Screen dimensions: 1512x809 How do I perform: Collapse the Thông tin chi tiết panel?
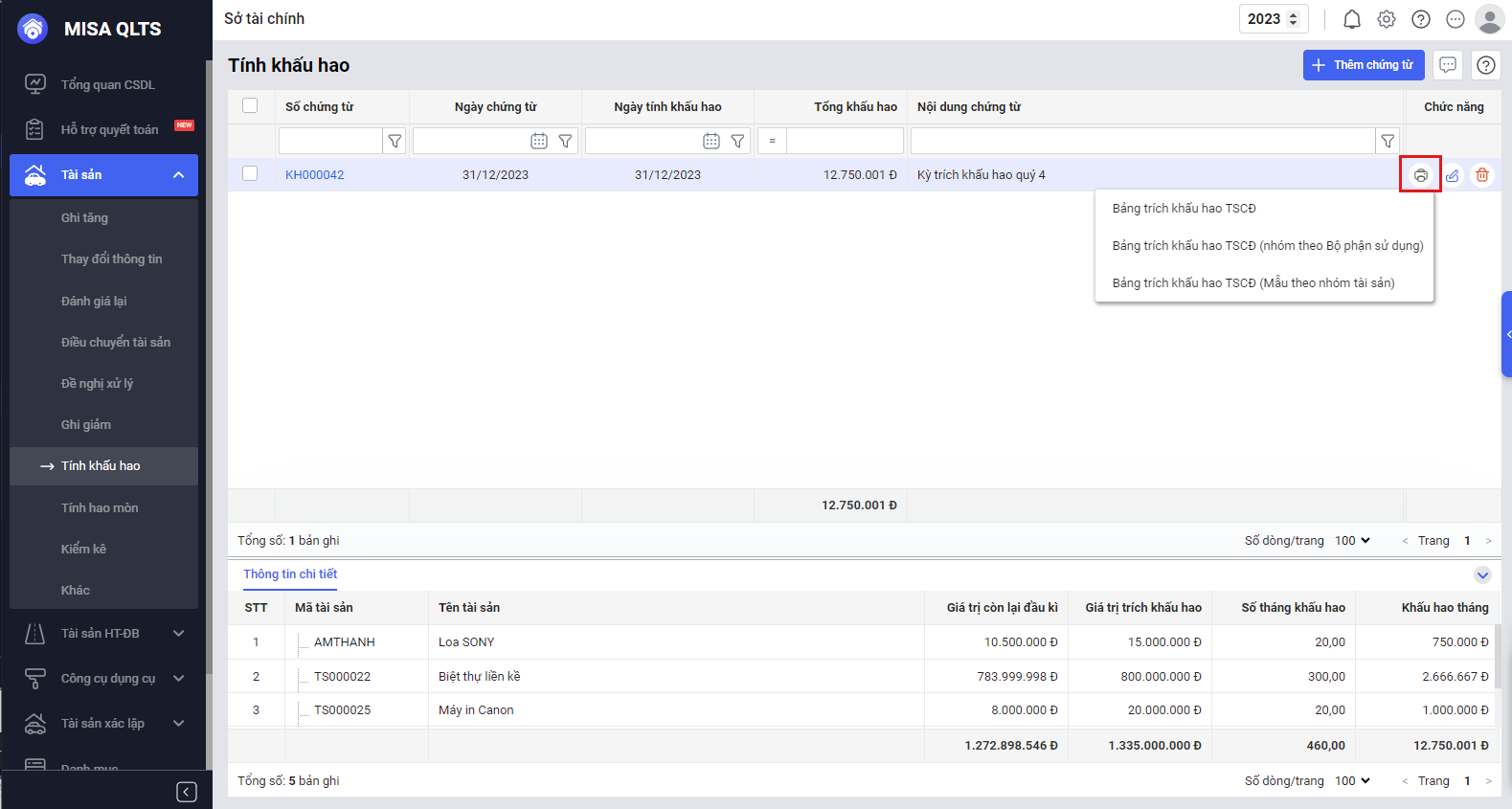tap(1482, 575)
